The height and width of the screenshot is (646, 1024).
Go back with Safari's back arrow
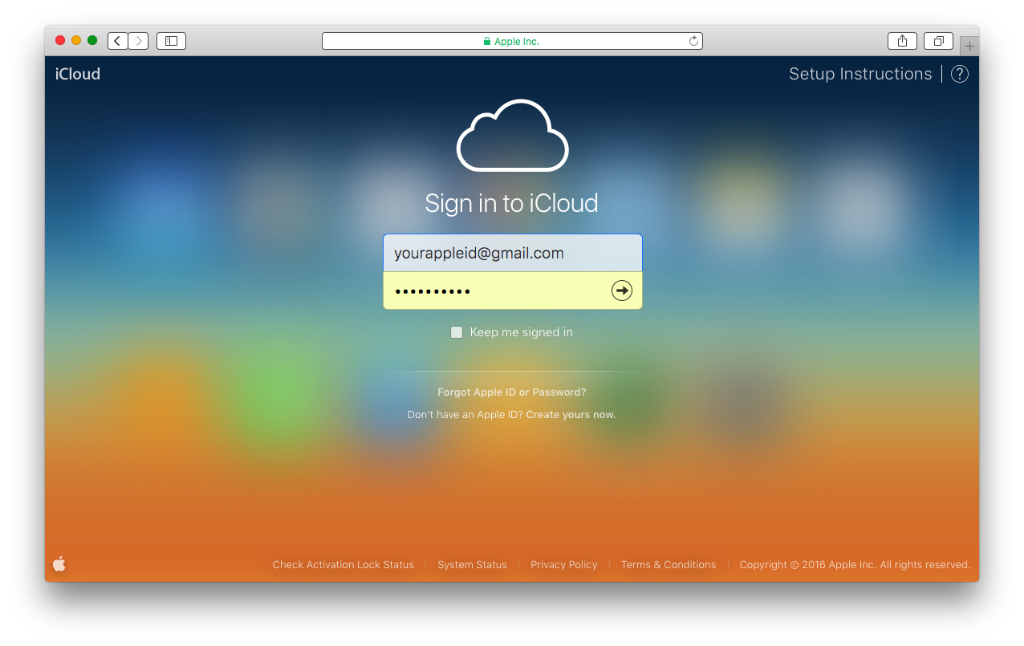pos(118,41)
